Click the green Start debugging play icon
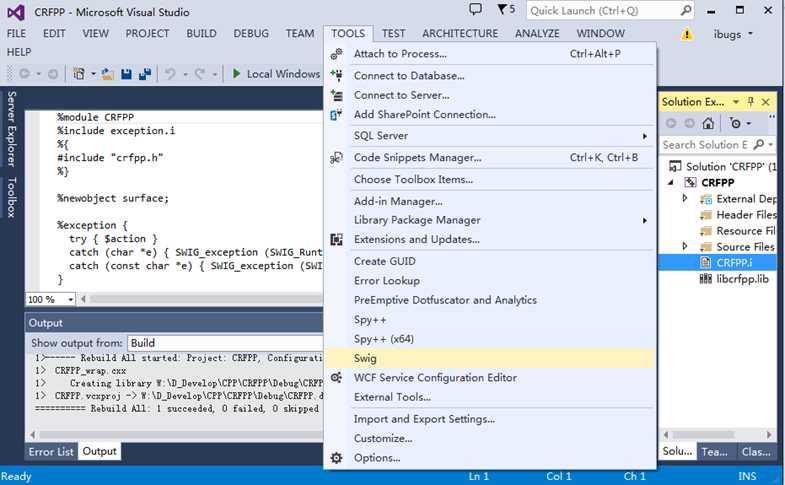The image size is (785, 485). [x=236, y=74]
